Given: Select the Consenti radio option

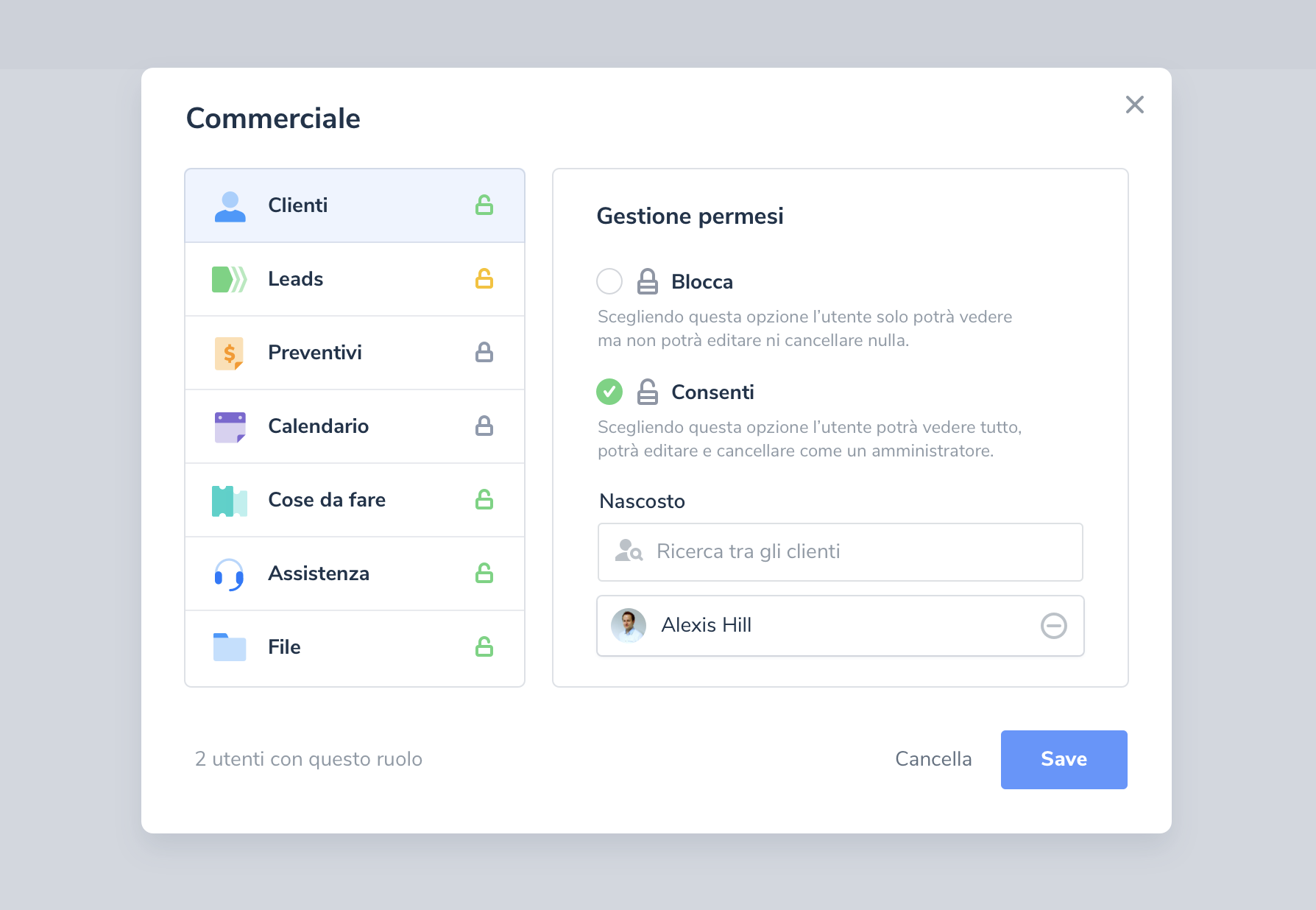Looking at the screenshot, I should click(609, 392).
